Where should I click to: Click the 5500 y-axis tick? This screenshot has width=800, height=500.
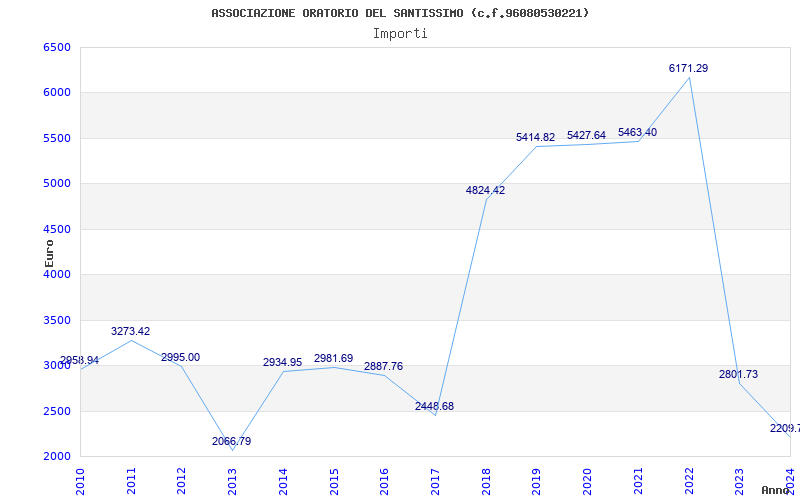click(57, 138)
